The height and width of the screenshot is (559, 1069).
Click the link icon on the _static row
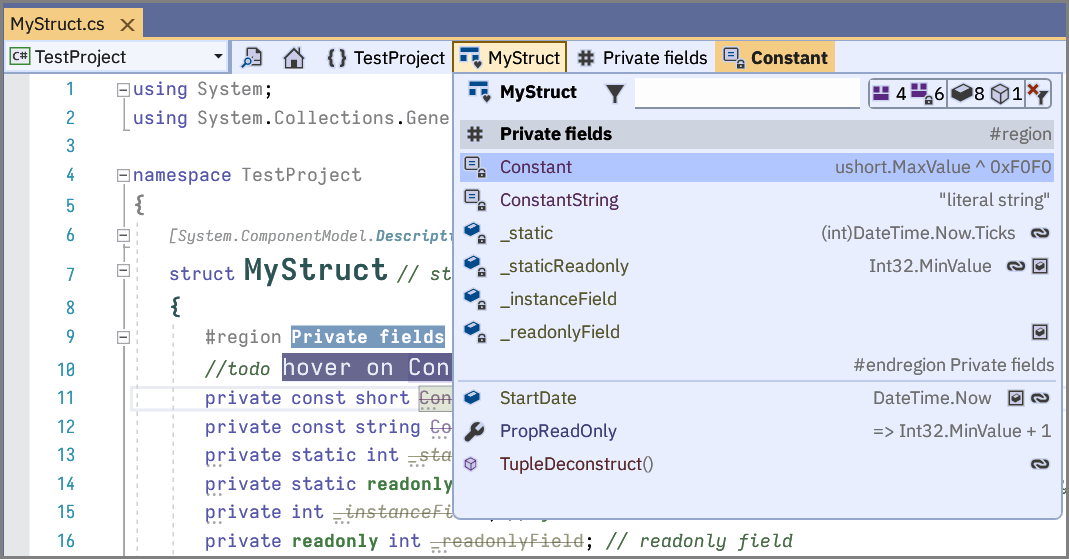(x=1040, y=233)
